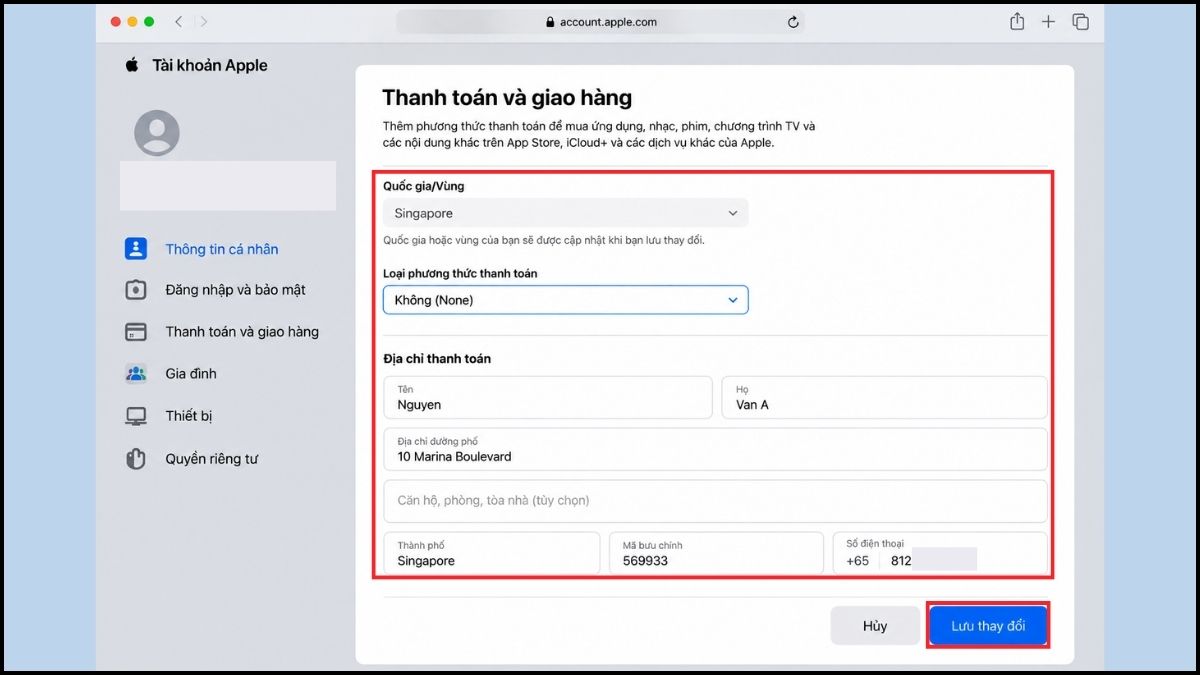1200x675 pixels.
Task: Click the Địa chỉ thanh toán label
Action: (437, 358)
